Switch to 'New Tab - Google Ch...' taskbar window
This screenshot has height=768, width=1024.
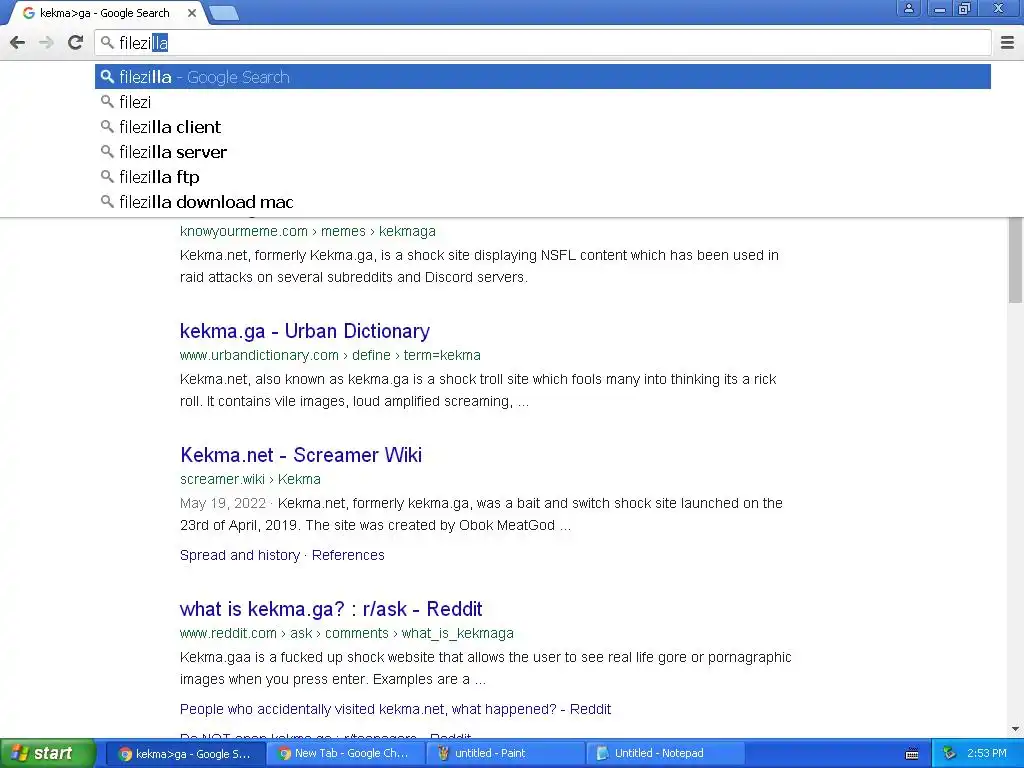tap(344, 754)
